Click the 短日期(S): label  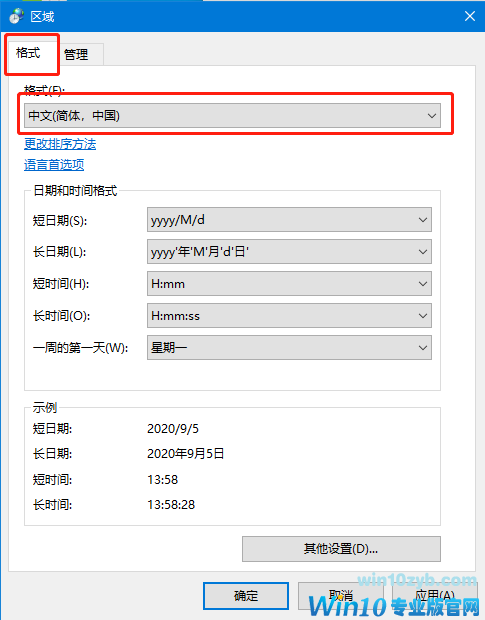tap(60, 220)
